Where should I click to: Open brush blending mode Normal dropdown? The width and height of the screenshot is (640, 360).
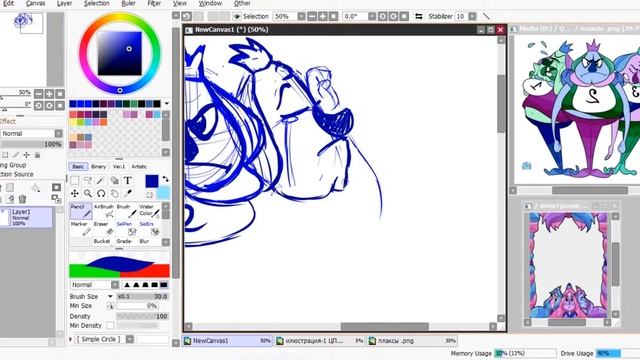coord(115,284)
